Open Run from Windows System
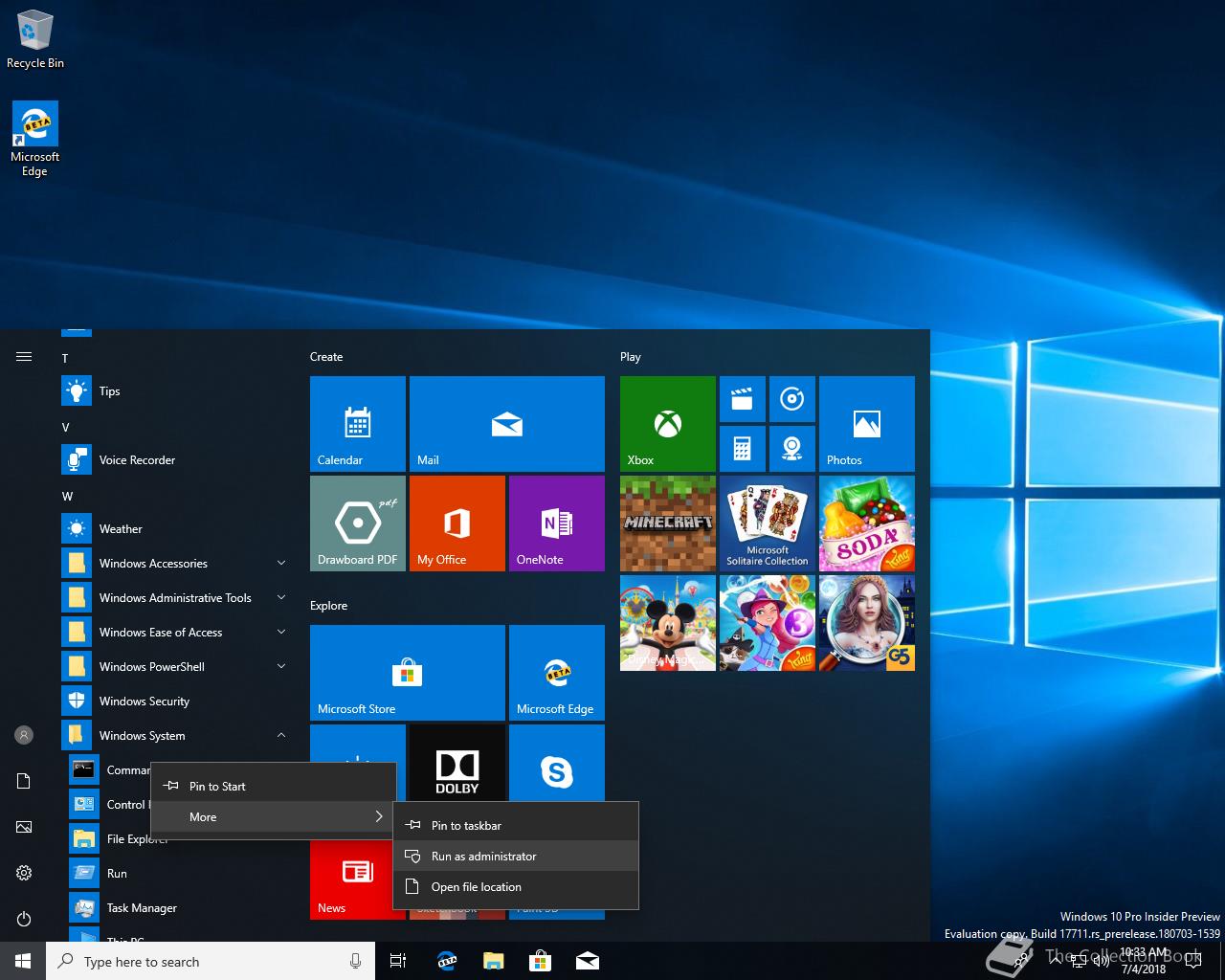 click(176, 874)
